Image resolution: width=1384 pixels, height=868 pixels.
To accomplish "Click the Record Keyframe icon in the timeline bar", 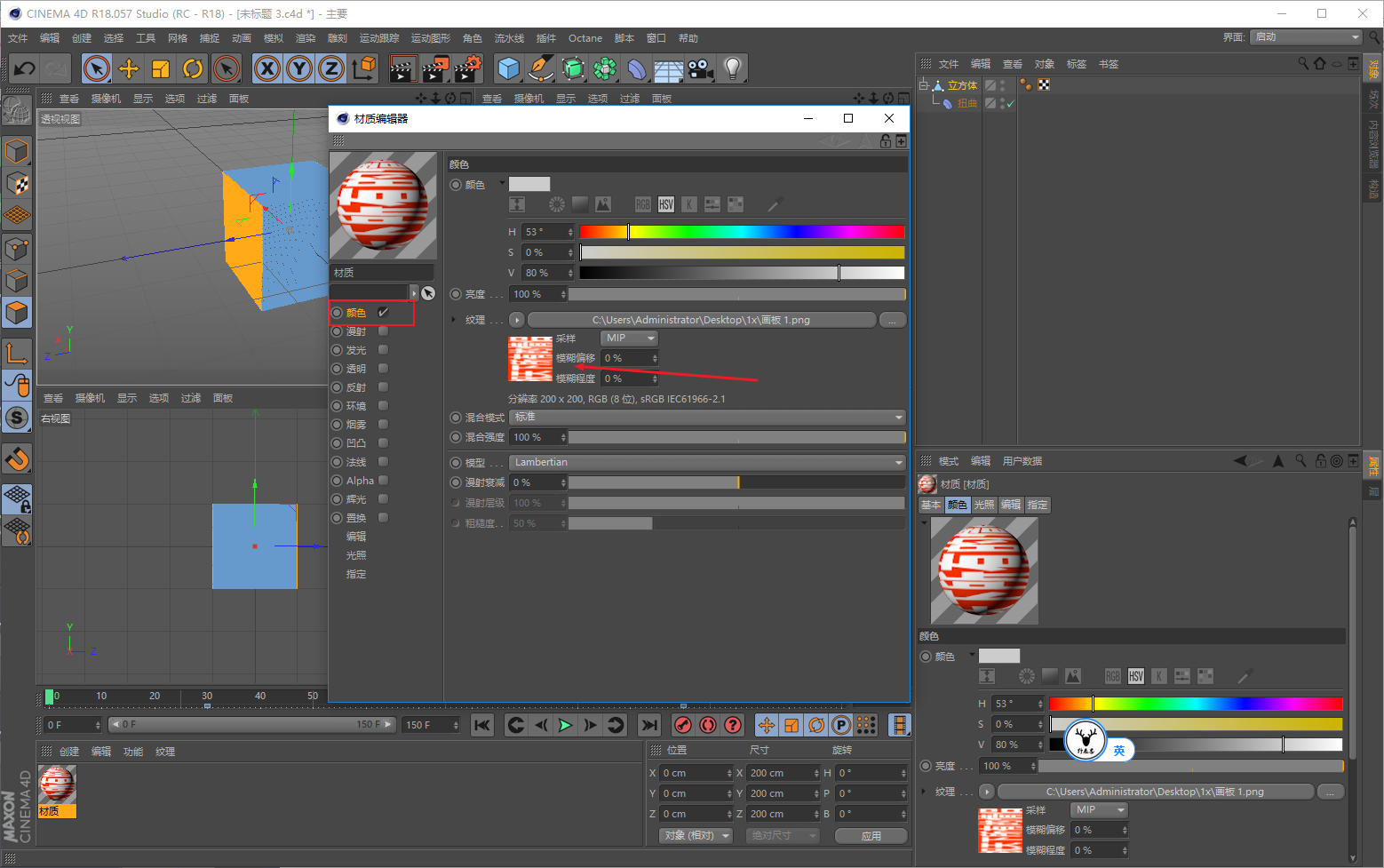I will [683, 725].
